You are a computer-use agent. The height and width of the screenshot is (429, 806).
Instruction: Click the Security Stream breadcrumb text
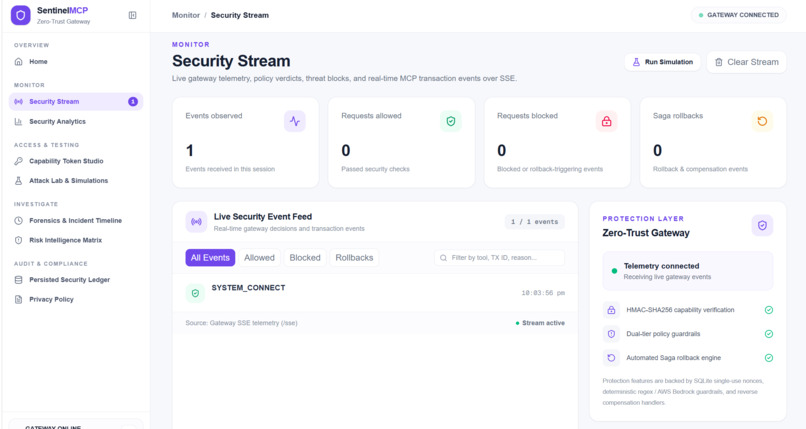coord(240,15)
